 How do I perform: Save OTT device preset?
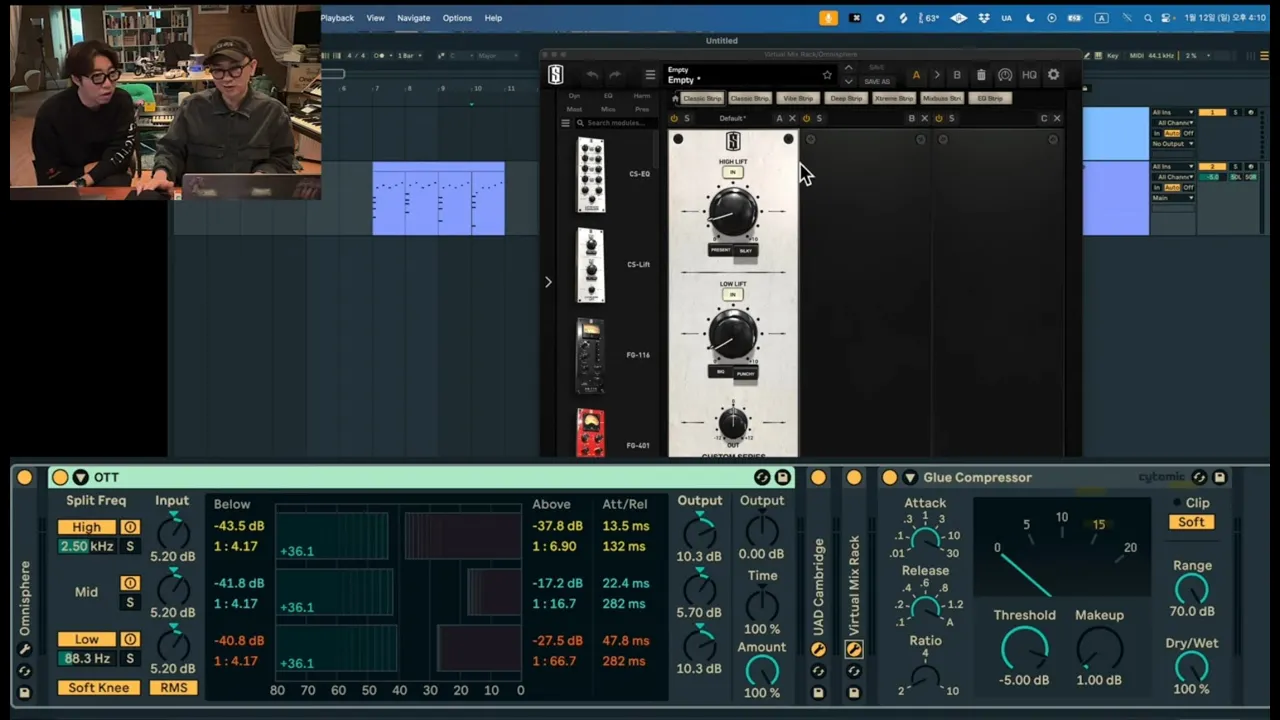click(783, 478)
